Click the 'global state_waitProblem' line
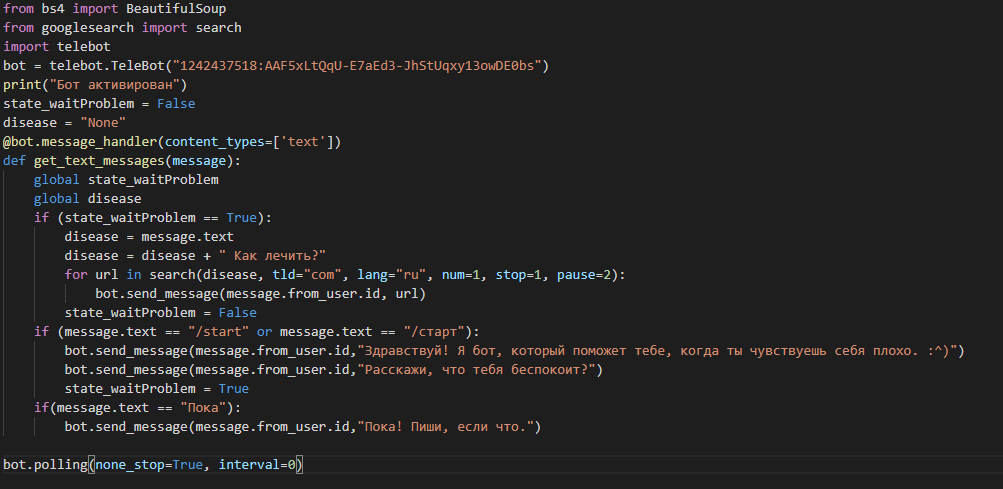Viewport: 1003px width, 489px height. (126, 180)
